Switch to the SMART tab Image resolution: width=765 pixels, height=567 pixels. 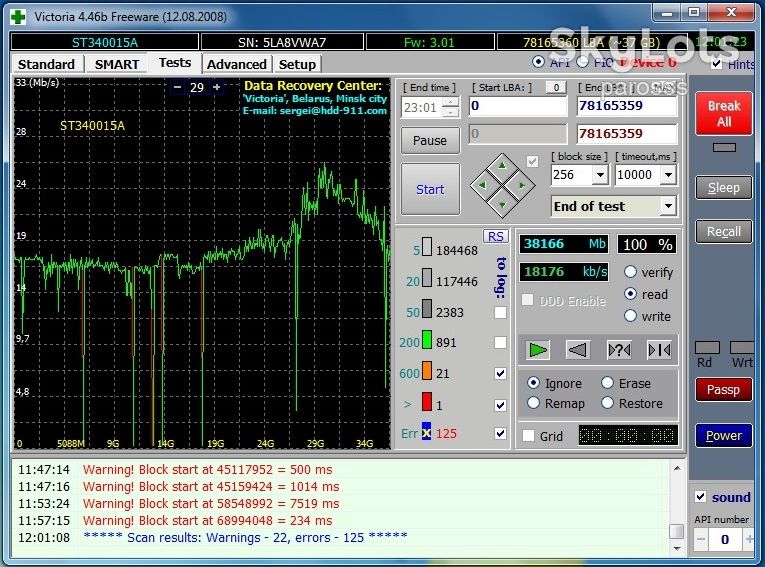point(117,64)
